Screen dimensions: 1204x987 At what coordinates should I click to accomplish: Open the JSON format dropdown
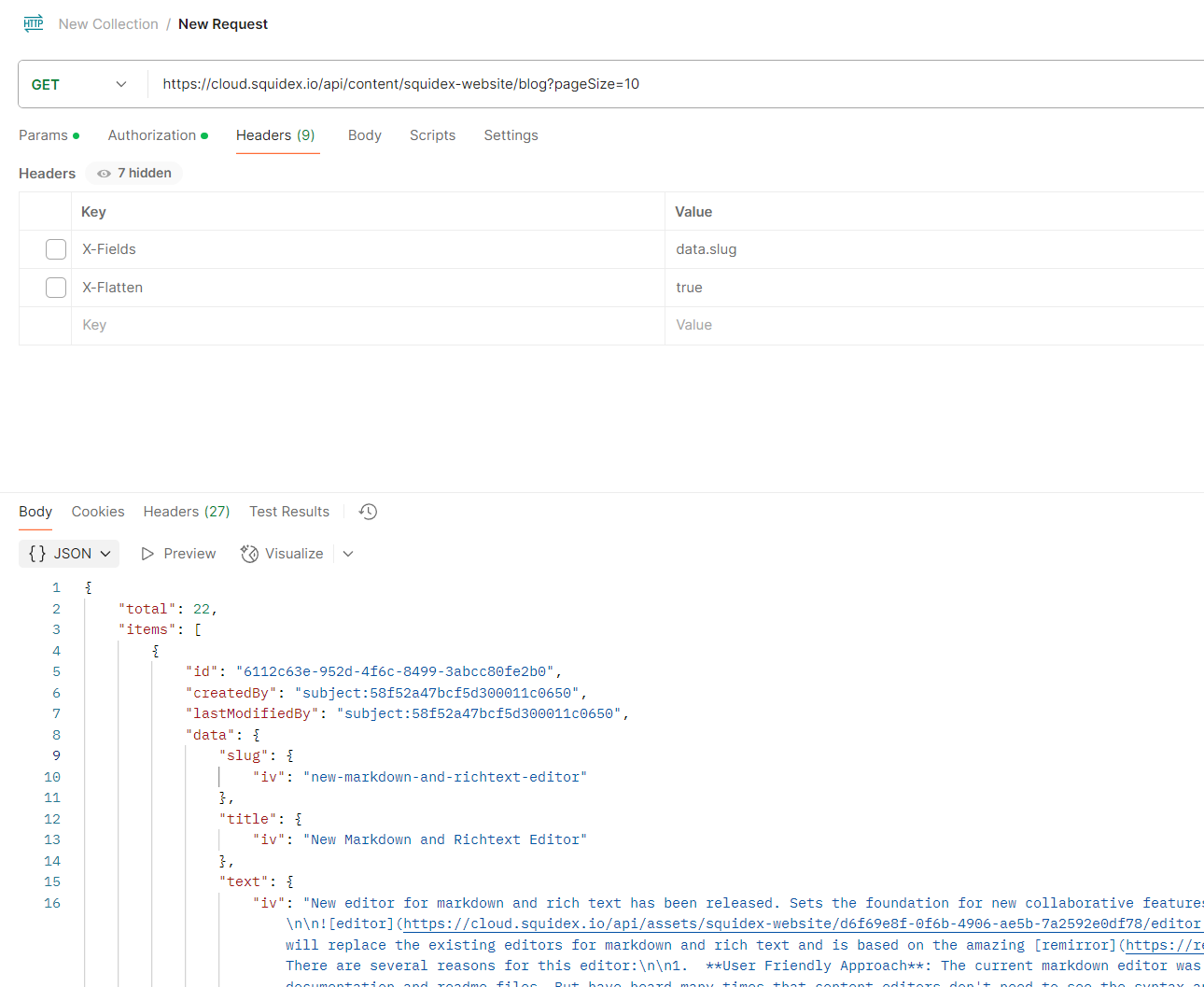[x=69, y=554]
